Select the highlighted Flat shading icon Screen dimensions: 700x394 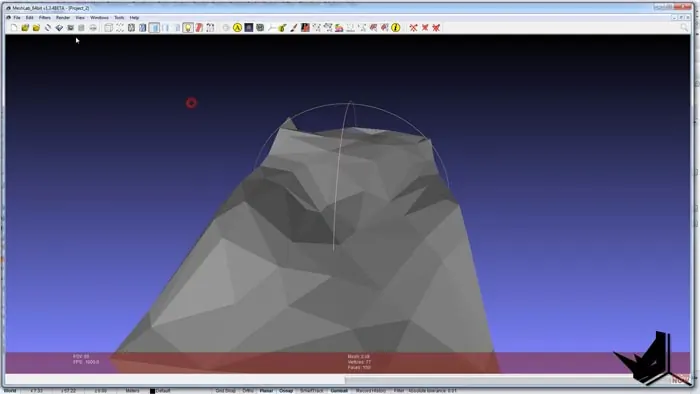[x=154, y=28]
